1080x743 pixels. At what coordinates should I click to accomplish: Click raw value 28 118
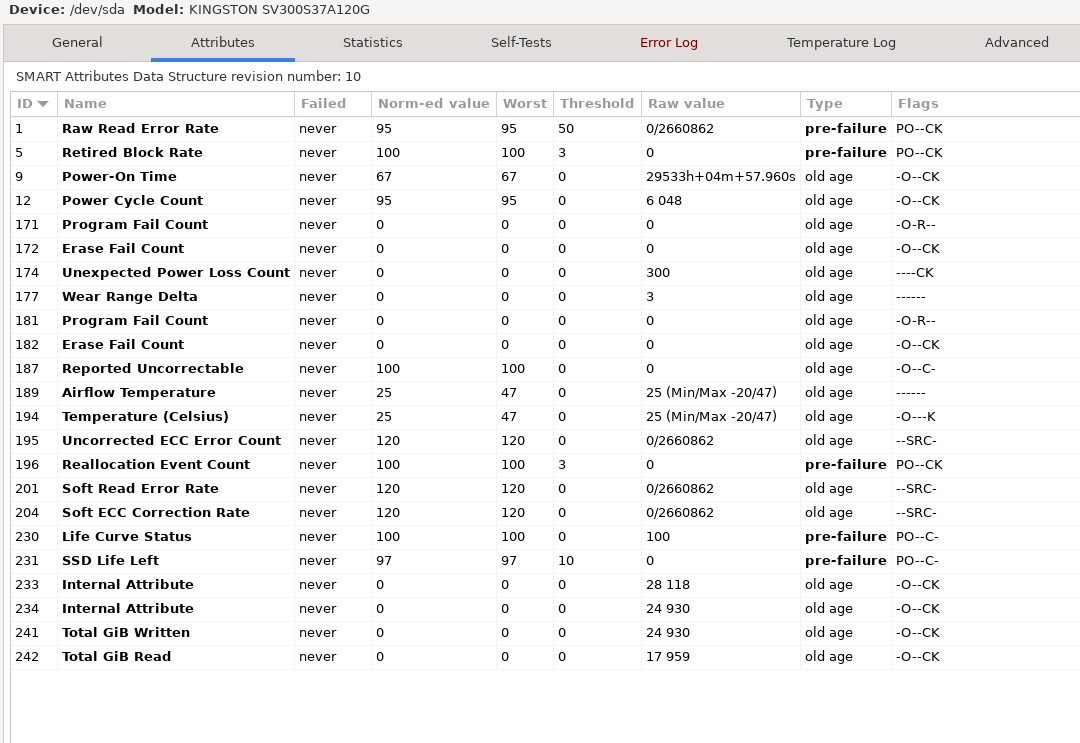(668, 585)
